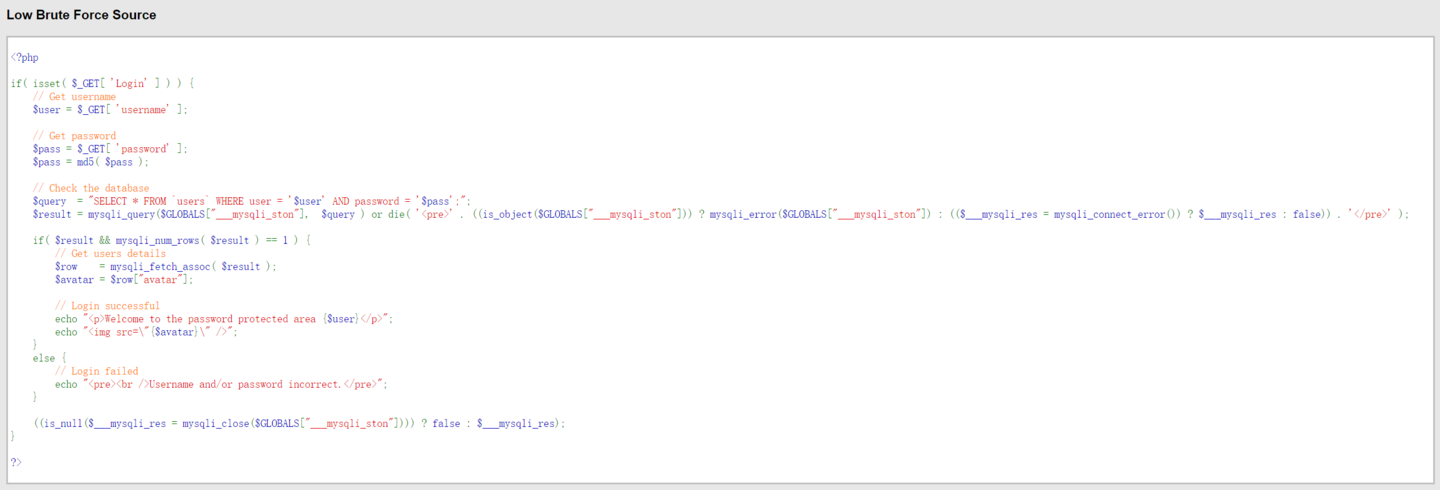
Task: Click the 'Low Brute Force Source' heading
Action: click(x=81, y=15)
